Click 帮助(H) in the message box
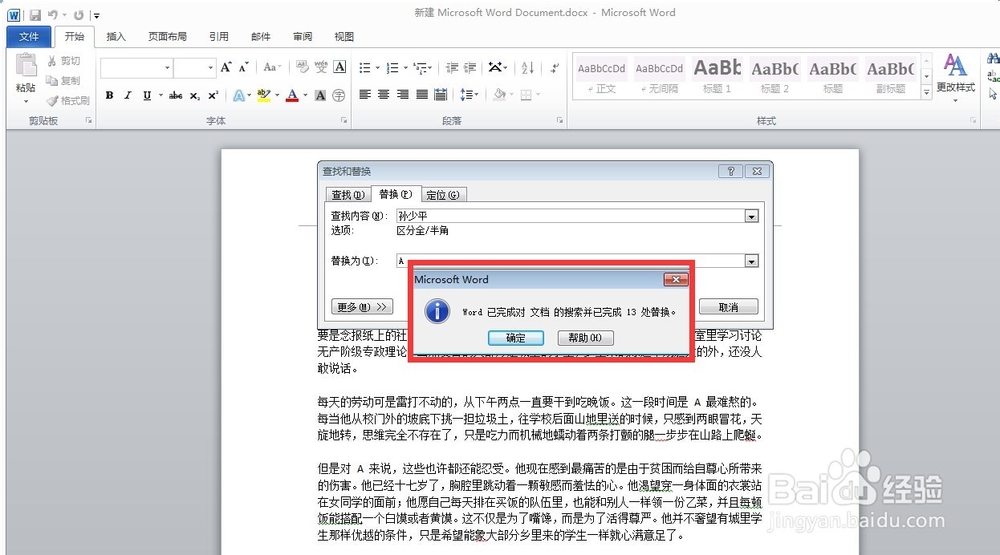 point(585,338)
